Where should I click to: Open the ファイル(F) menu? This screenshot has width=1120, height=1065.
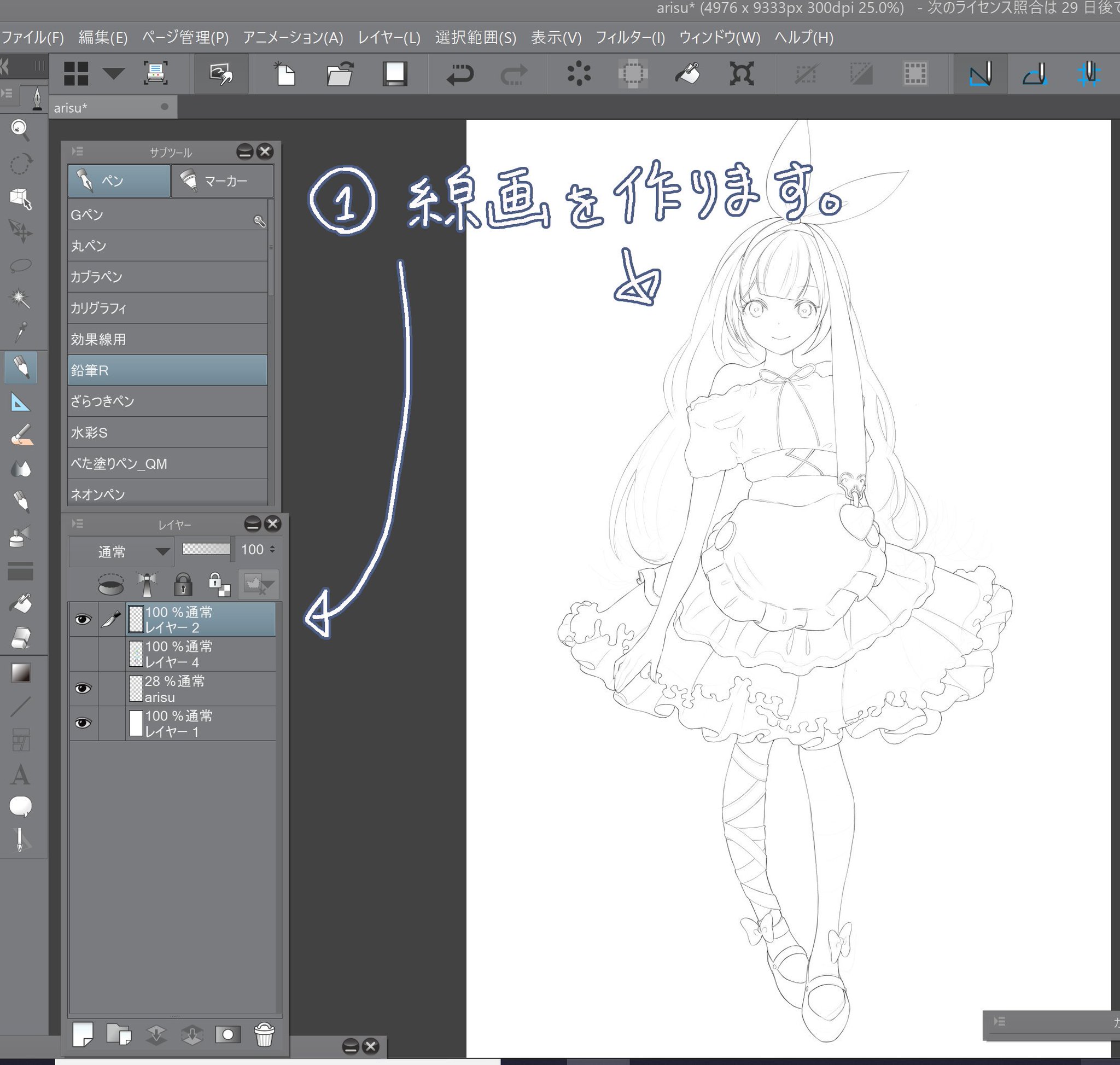point(32,37)
